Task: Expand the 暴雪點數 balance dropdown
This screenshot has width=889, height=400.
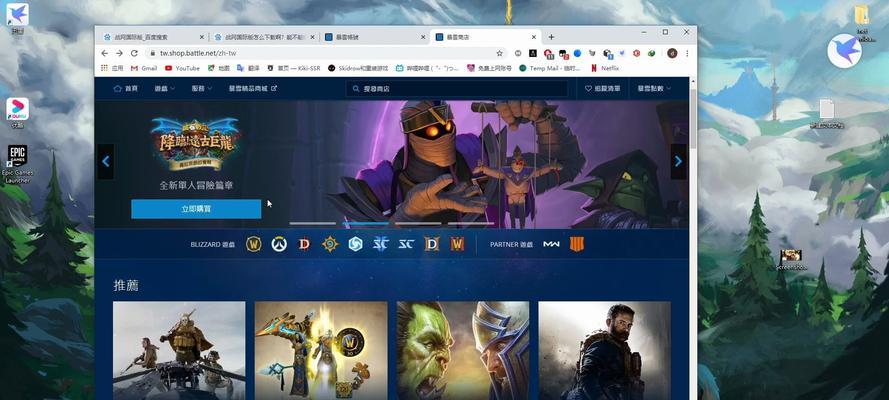Action: tap(654, 89)
